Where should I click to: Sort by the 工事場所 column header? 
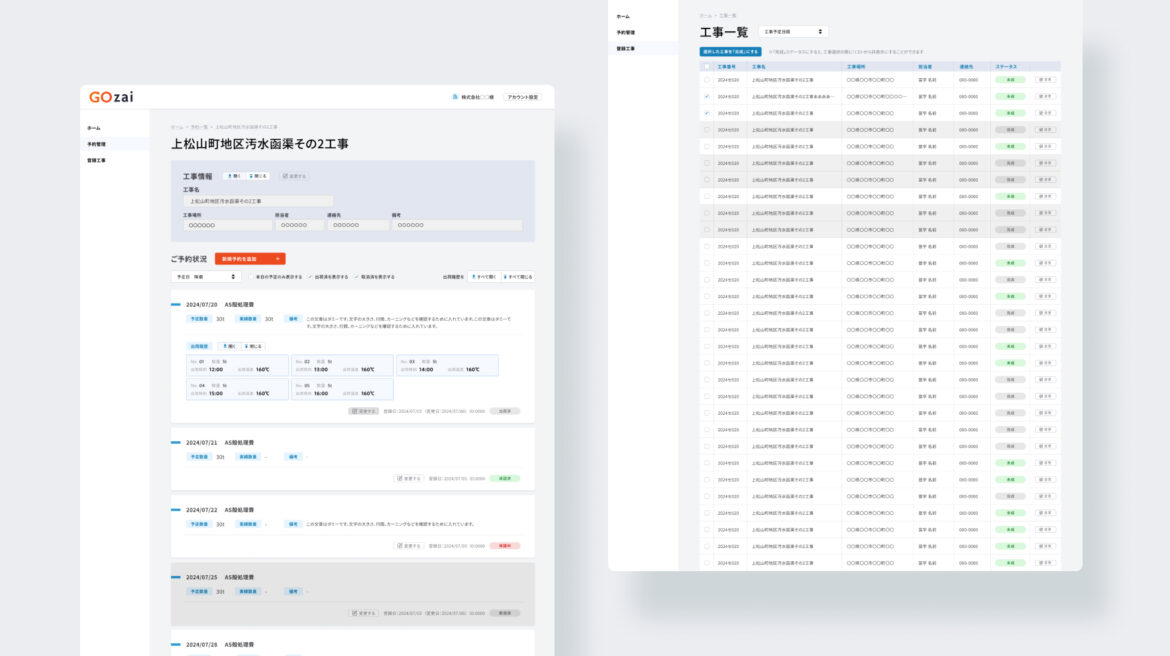[857, 66]
